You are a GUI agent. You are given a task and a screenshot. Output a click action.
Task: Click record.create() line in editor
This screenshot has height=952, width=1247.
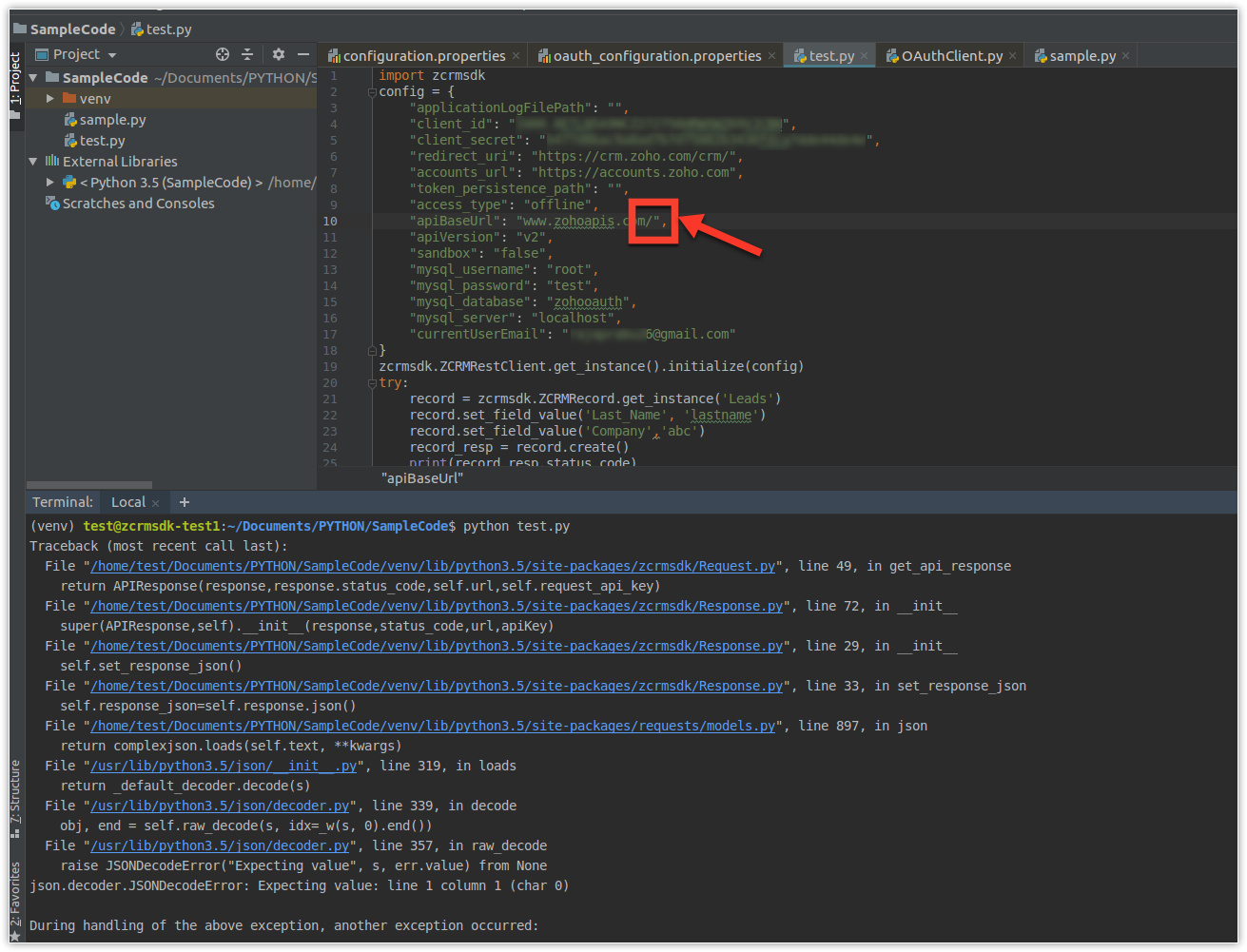(x=519, y=448)
